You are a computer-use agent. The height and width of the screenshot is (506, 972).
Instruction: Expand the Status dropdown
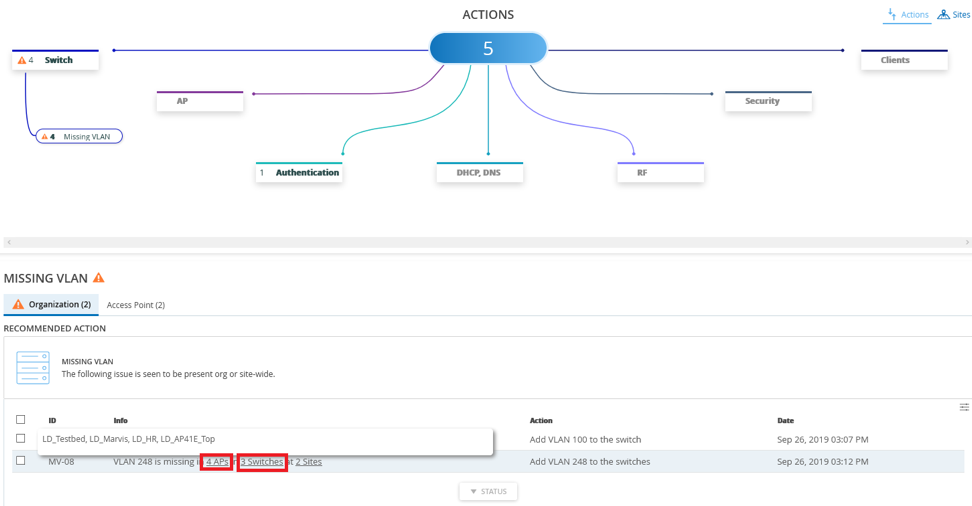pos(488,491)
